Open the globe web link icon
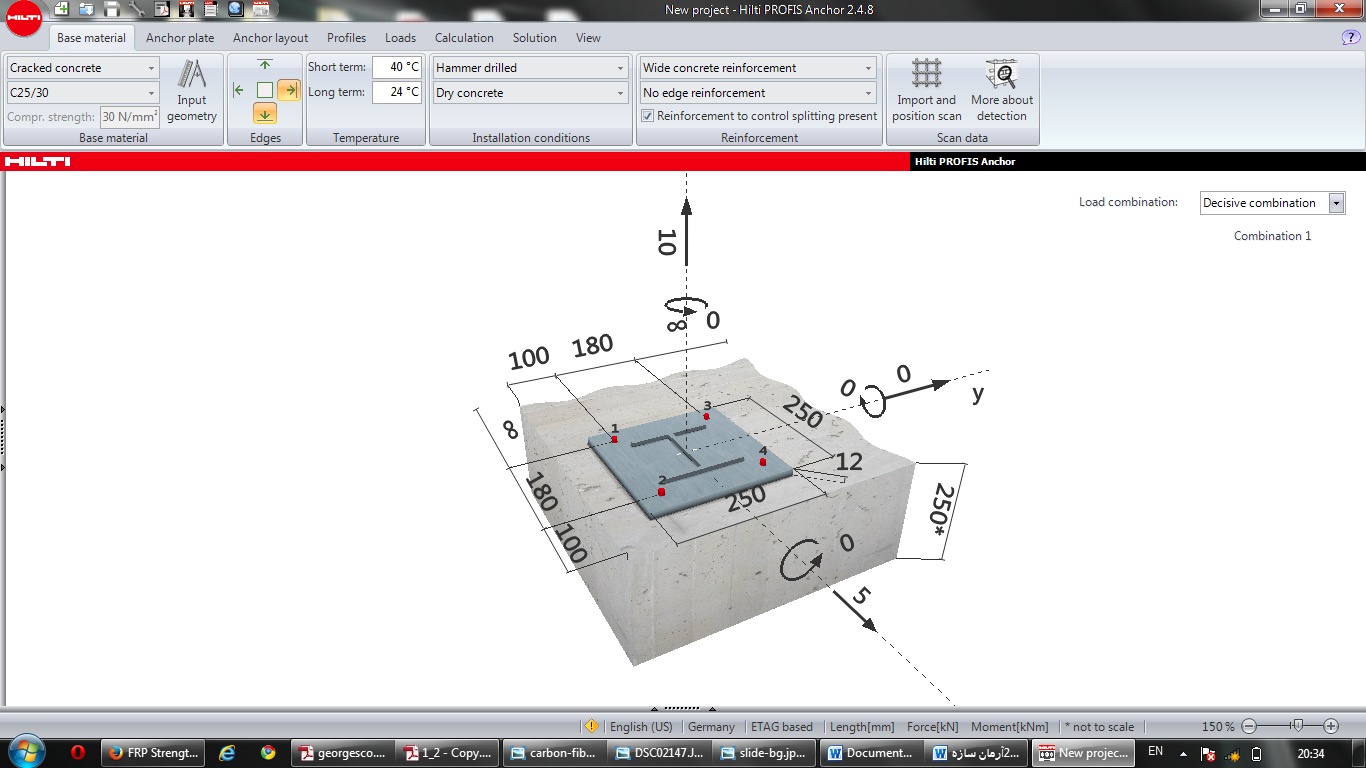Viewport: 1366px width, 768px height. (235, 9)
